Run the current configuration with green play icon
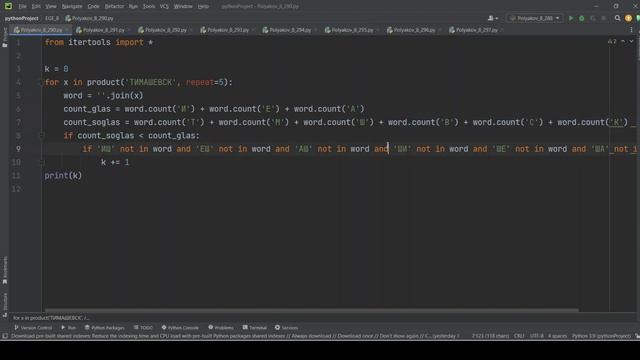The width and height of the screenshot is (640, 360). click(571, 18)
